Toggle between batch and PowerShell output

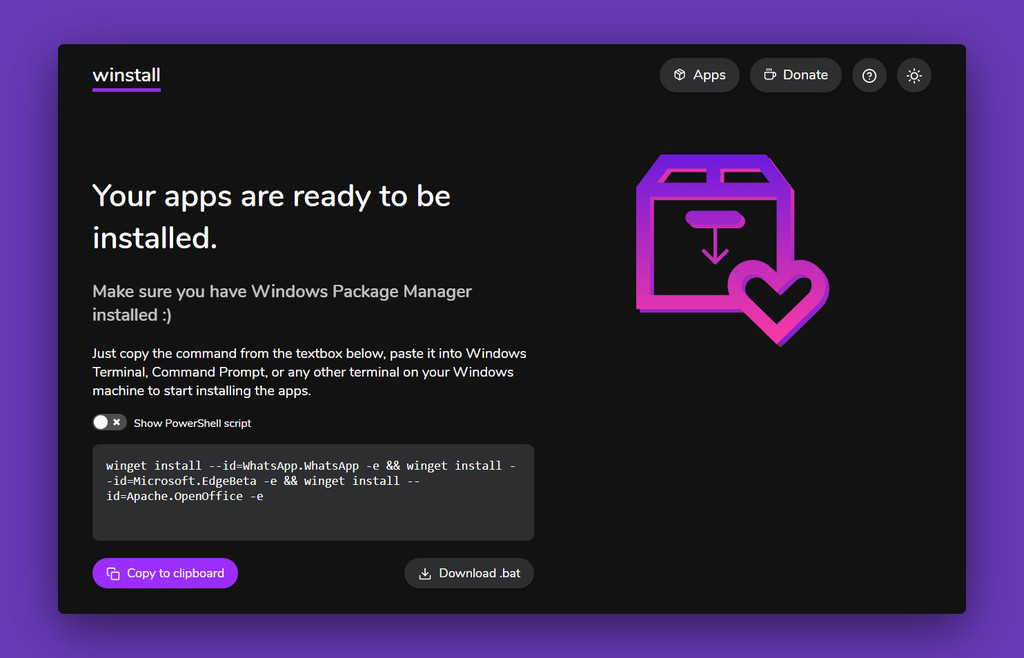(x=109, y=422)
